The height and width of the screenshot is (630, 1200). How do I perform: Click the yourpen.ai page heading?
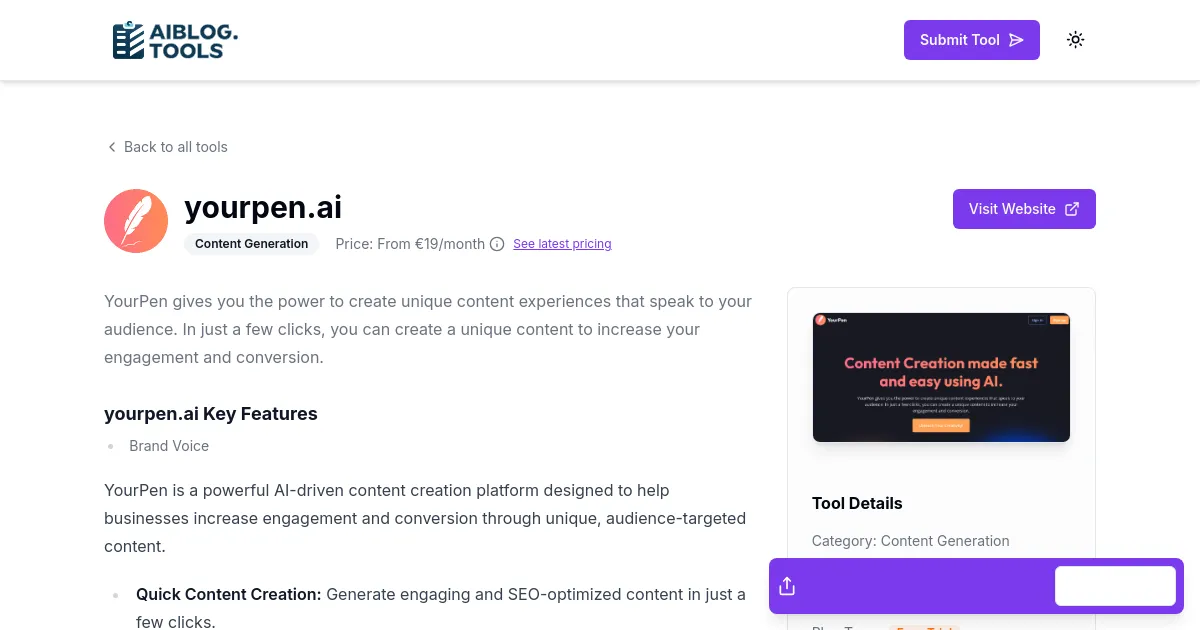tap(263, 207)
